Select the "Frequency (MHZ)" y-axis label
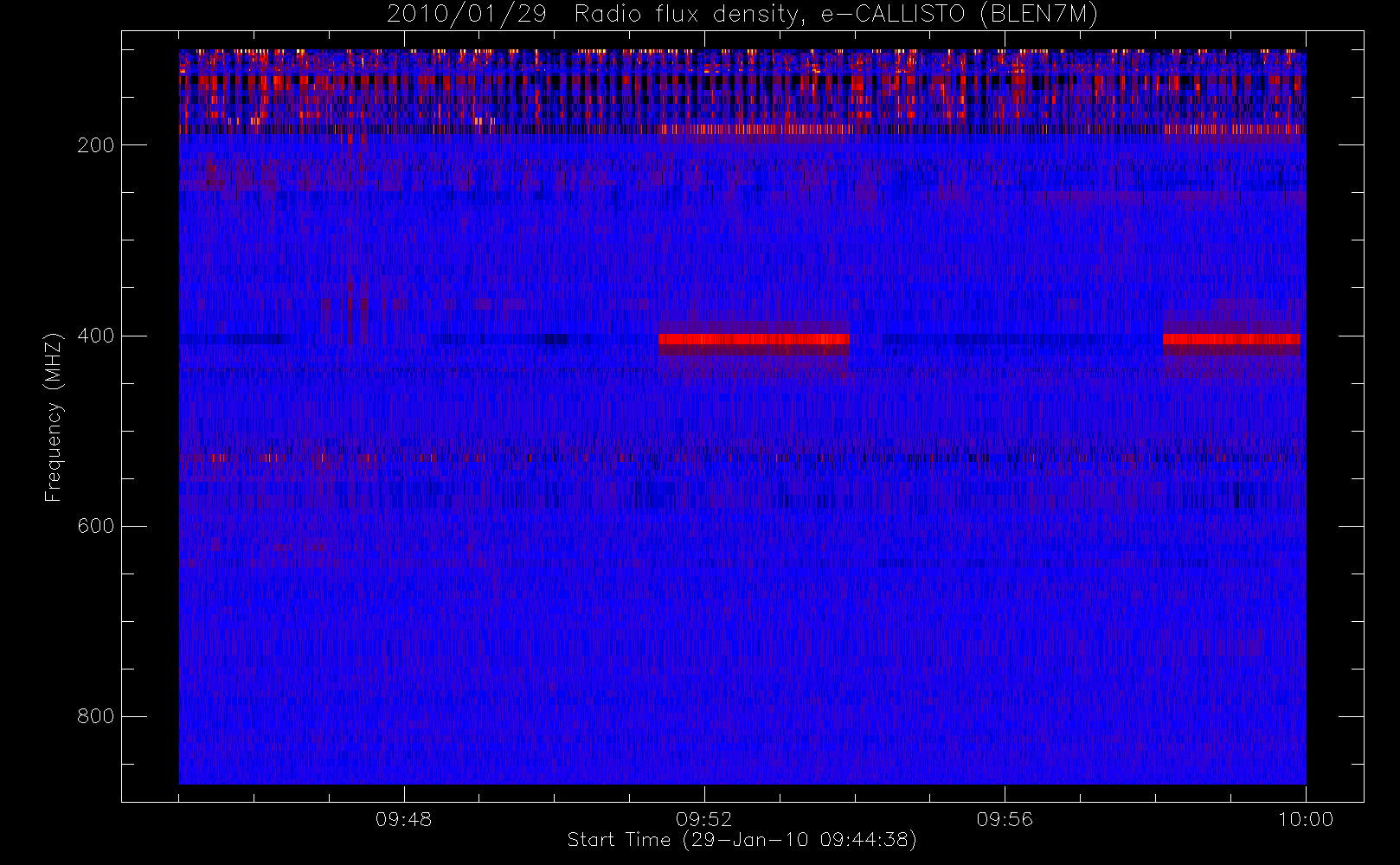Viewport: 1400px width, 865px height. pos(54,417)
